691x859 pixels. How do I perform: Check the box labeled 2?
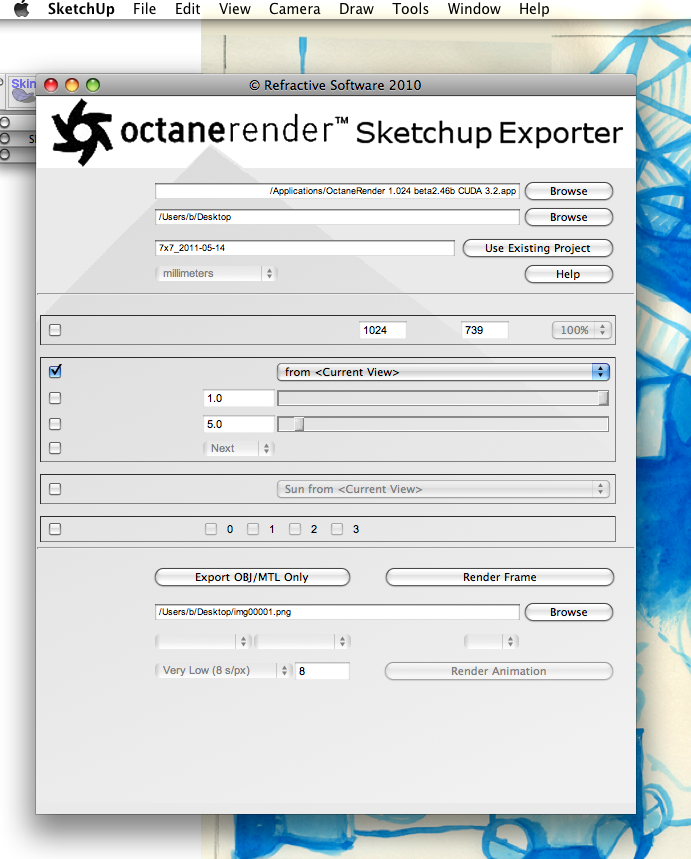click(295, 529)
